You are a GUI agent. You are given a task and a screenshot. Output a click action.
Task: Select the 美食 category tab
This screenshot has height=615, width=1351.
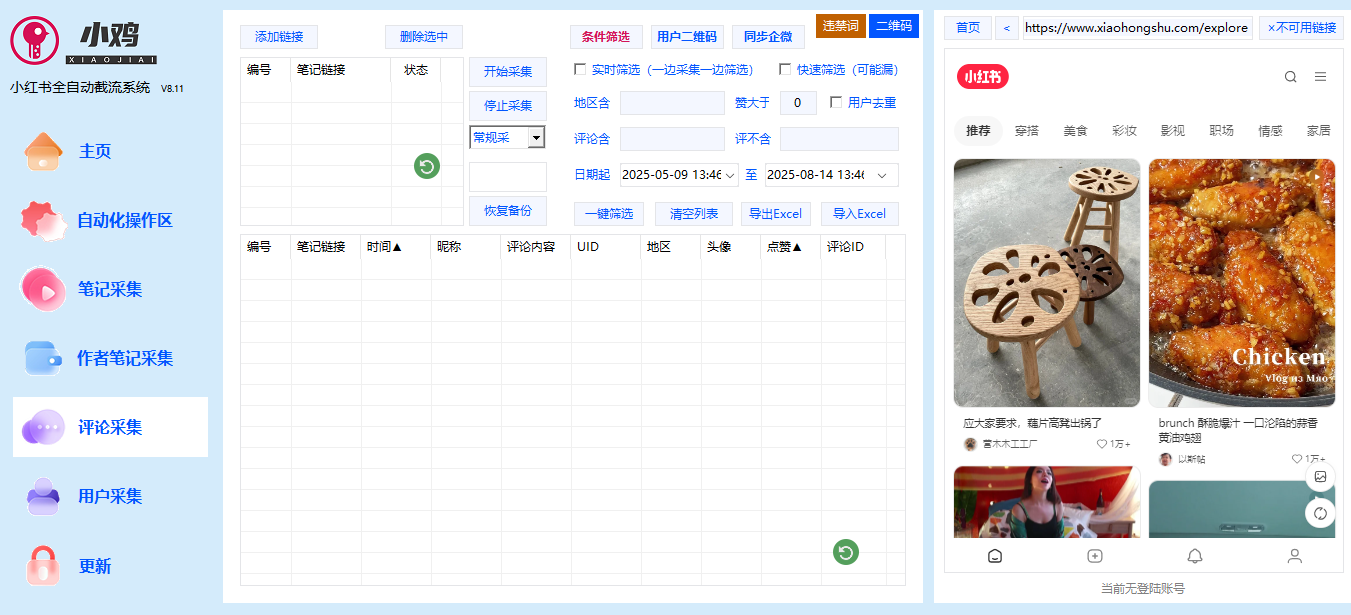[1075, 131]
